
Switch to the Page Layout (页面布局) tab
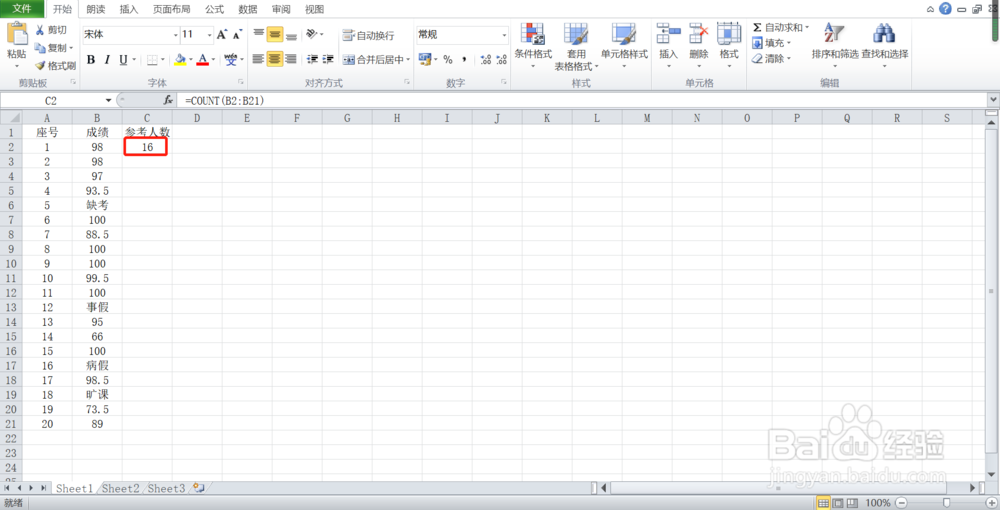click(172, 9)
